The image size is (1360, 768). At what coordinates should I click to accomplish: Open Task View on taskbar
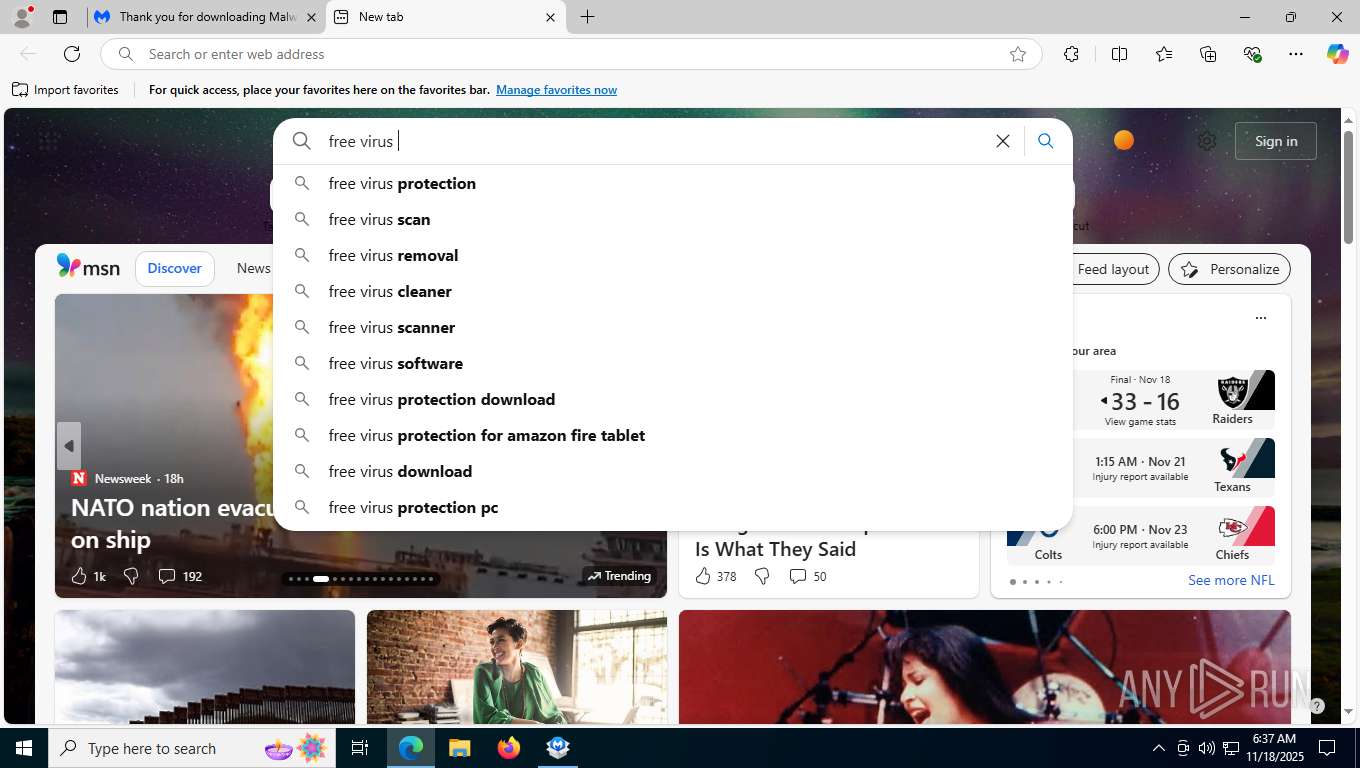(360, 748)
